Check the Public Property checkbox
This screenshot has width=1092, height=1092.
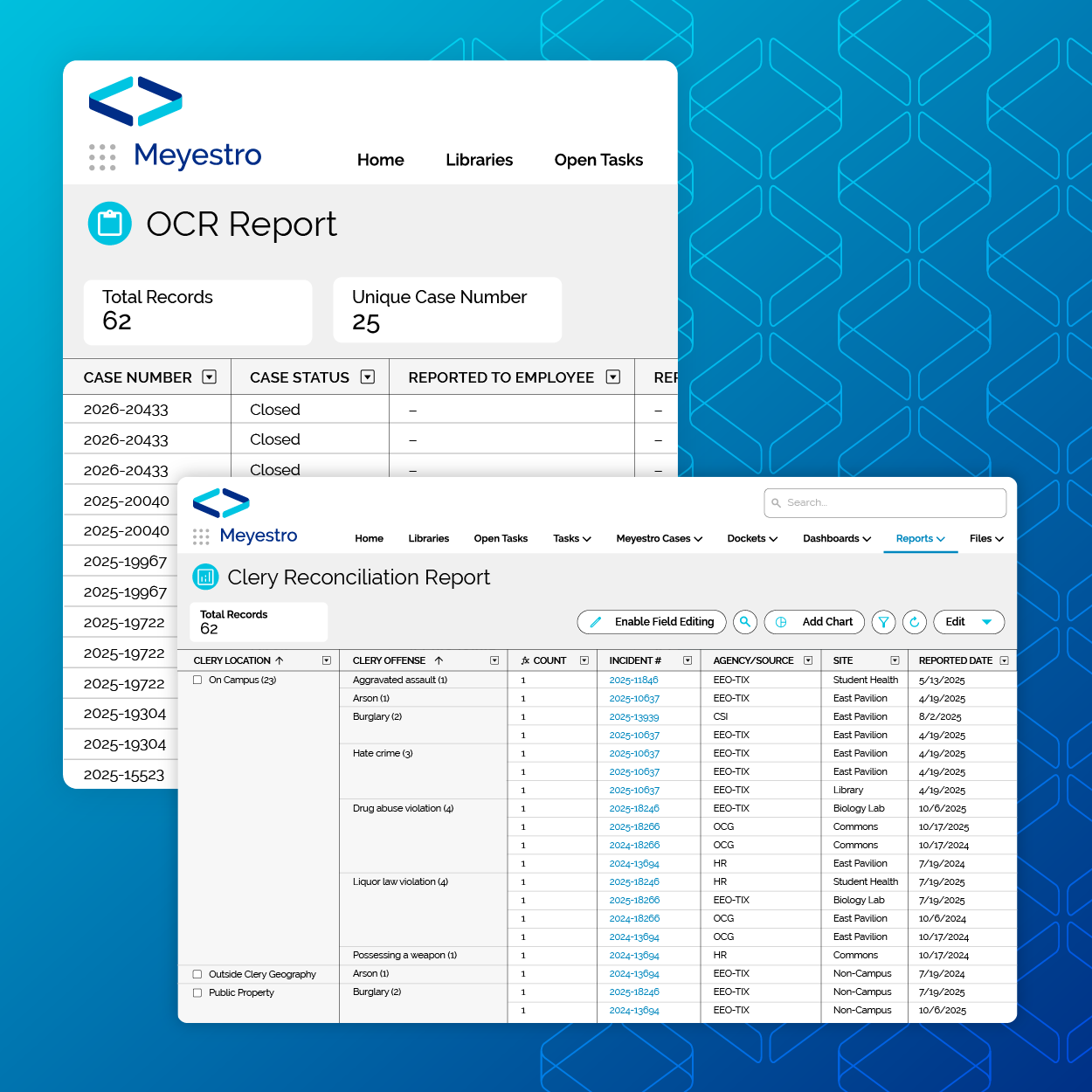click(x=197, y=992)
